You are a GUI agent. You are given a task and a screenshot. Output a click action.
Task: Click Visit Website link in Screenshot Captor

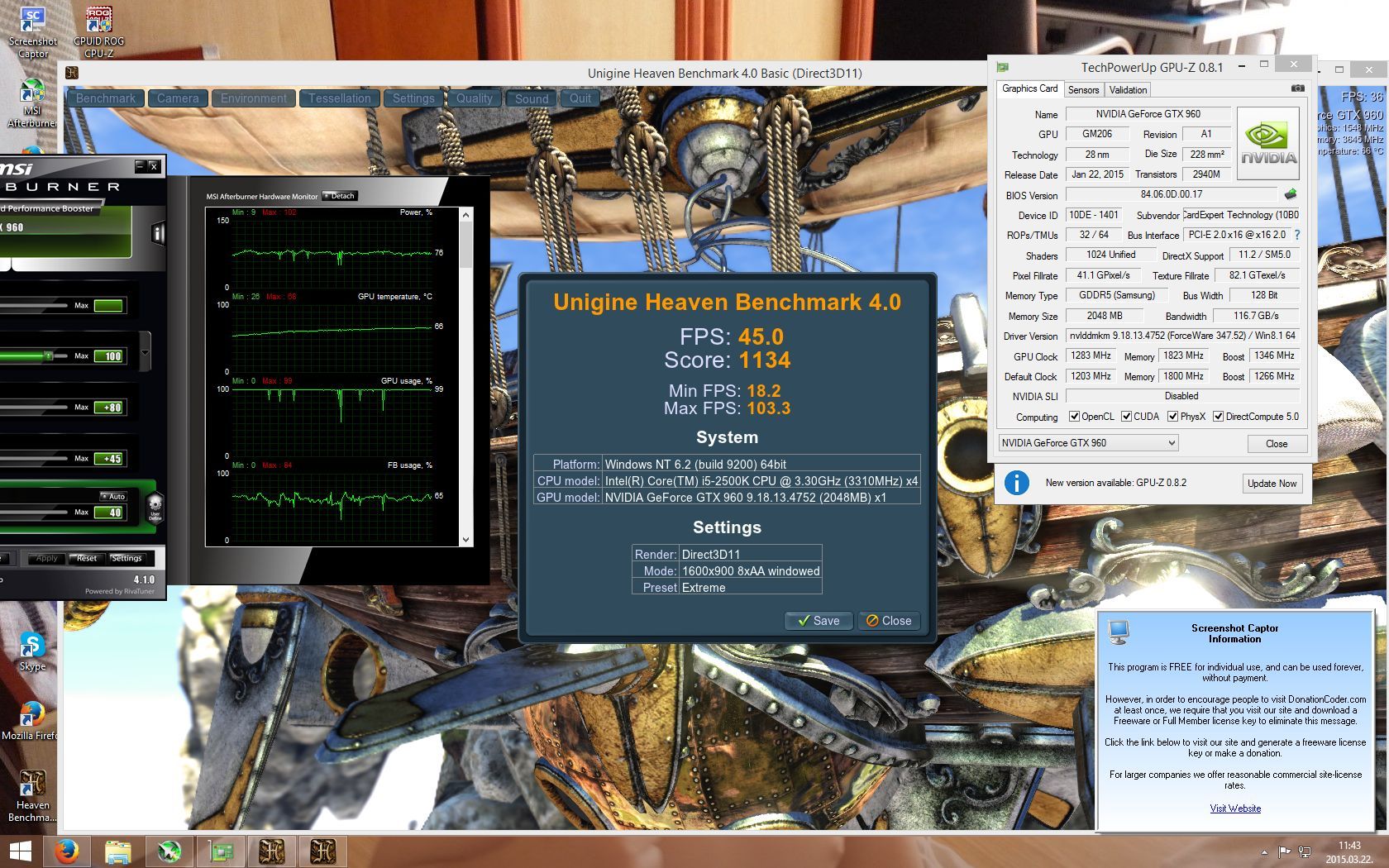click(x=1235, y=808)
